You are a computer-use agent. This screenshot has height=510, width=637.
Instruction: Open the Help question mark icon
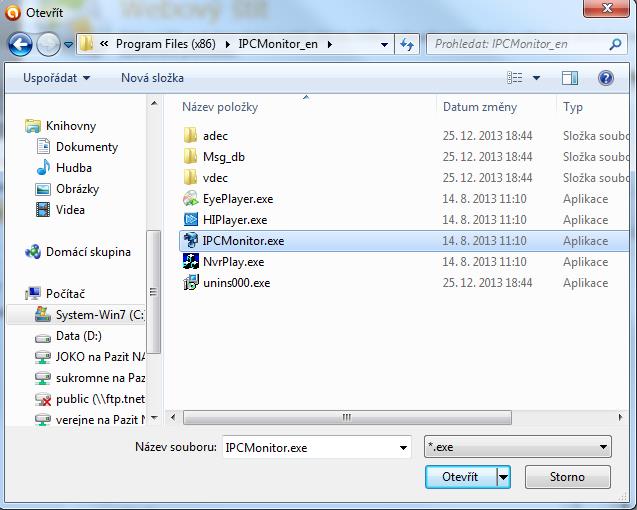(605, 78)
